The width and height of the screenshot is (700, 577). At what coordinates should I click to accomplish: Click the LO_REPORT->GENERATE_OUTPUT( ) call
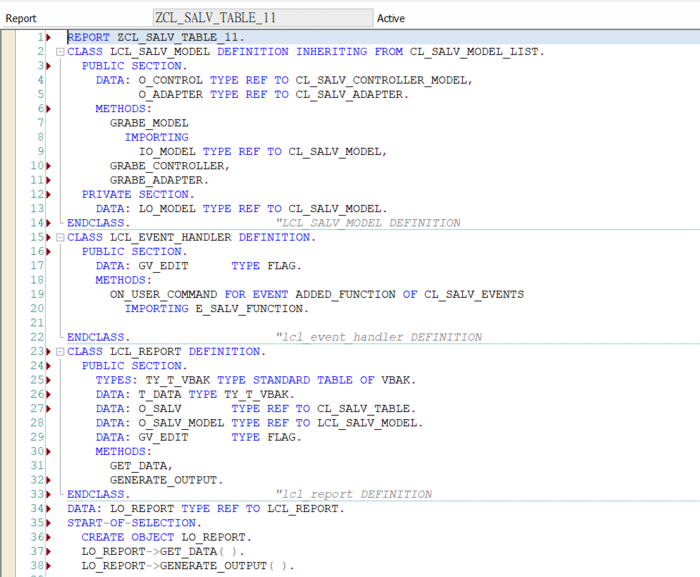click(x=188, y=566)
